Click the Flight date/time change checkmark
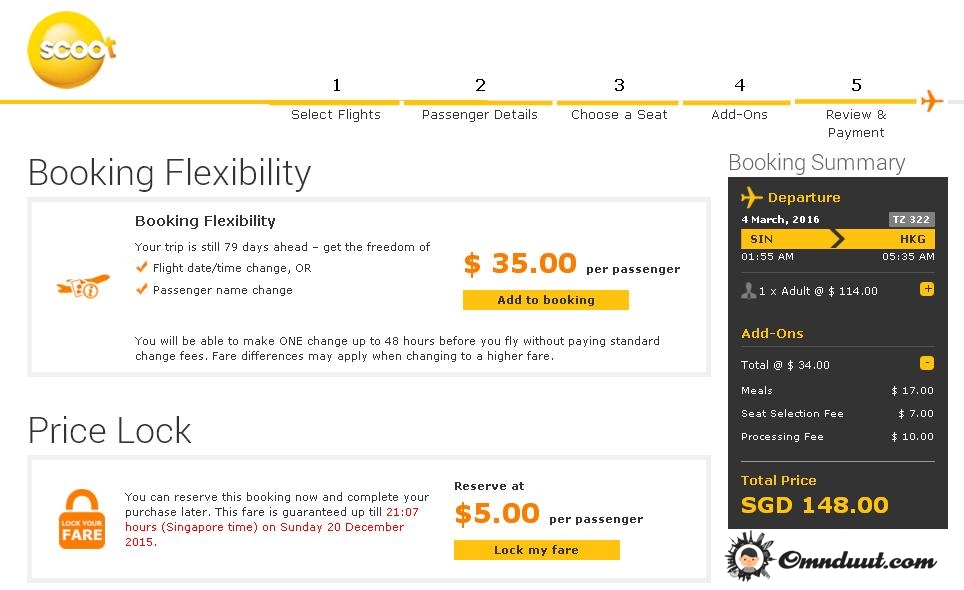The height and width of the screenshot is (590, 964). (x=142, y=268)
